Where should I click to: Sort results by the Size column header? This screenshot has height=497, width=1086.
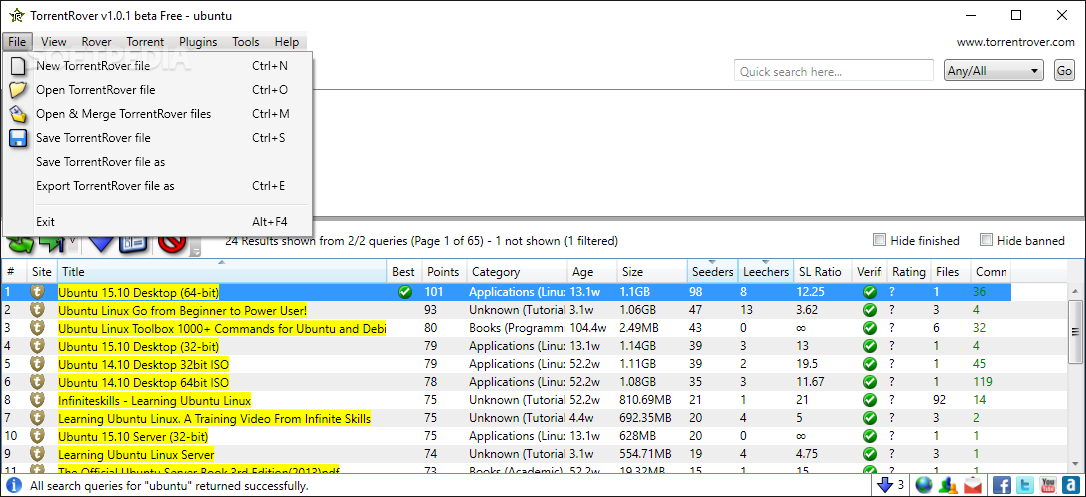652,271
